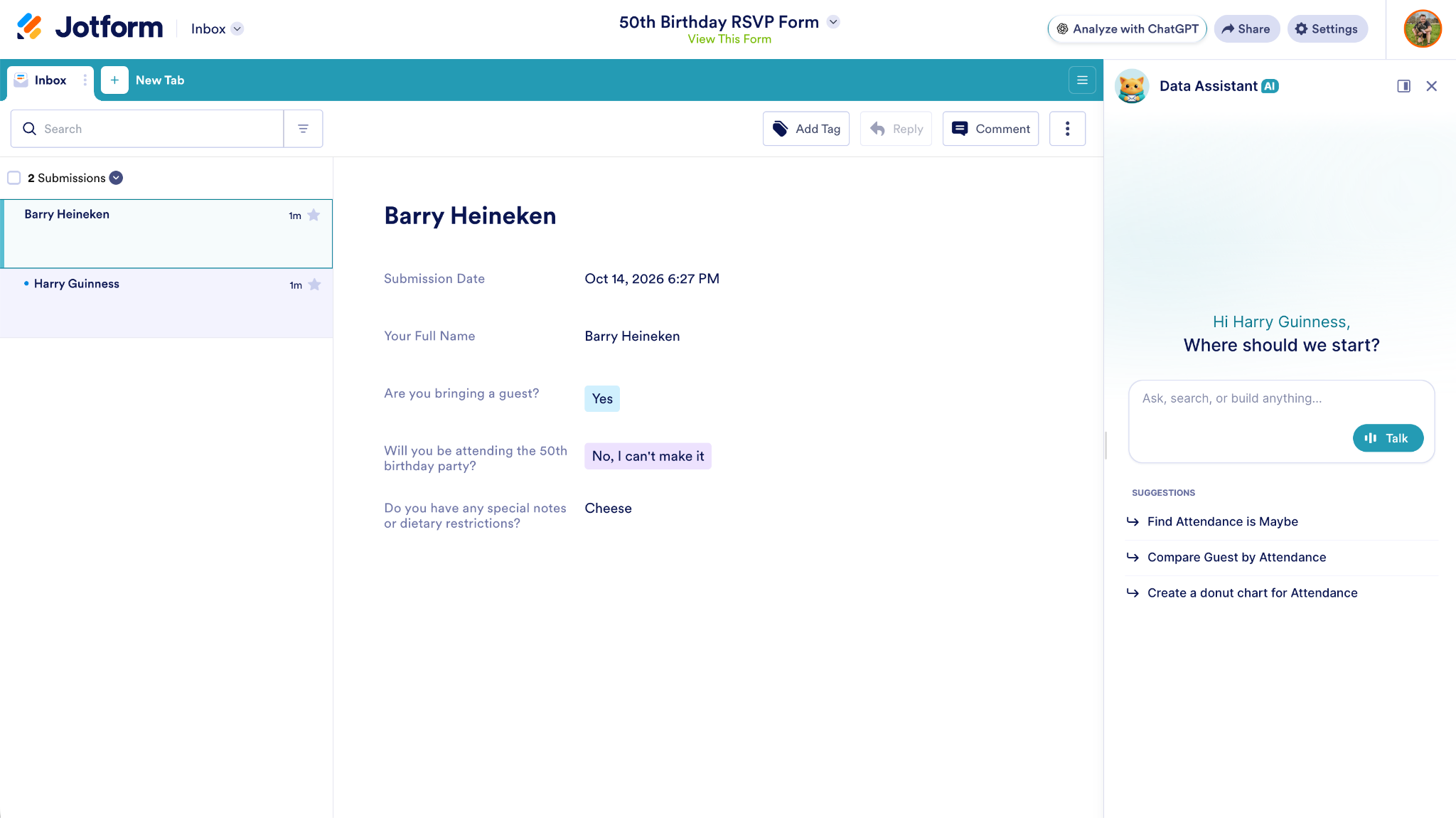The width and height of the screenshot is (1456, 818).
Task: Open Inbox tab options dots
Action: pyautogui.click(x=85, y=80)
